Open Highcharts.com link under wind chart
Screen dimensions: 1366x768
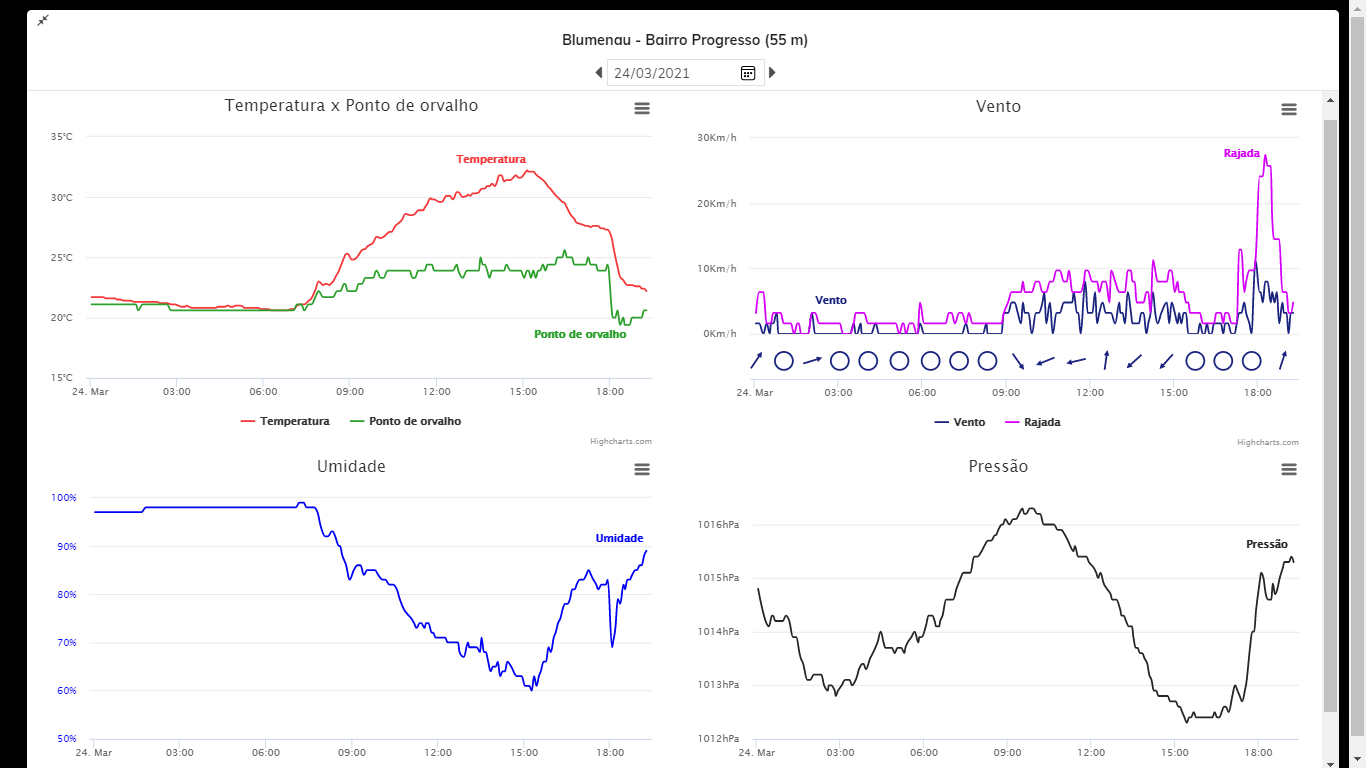click(x=1268, y=442)
